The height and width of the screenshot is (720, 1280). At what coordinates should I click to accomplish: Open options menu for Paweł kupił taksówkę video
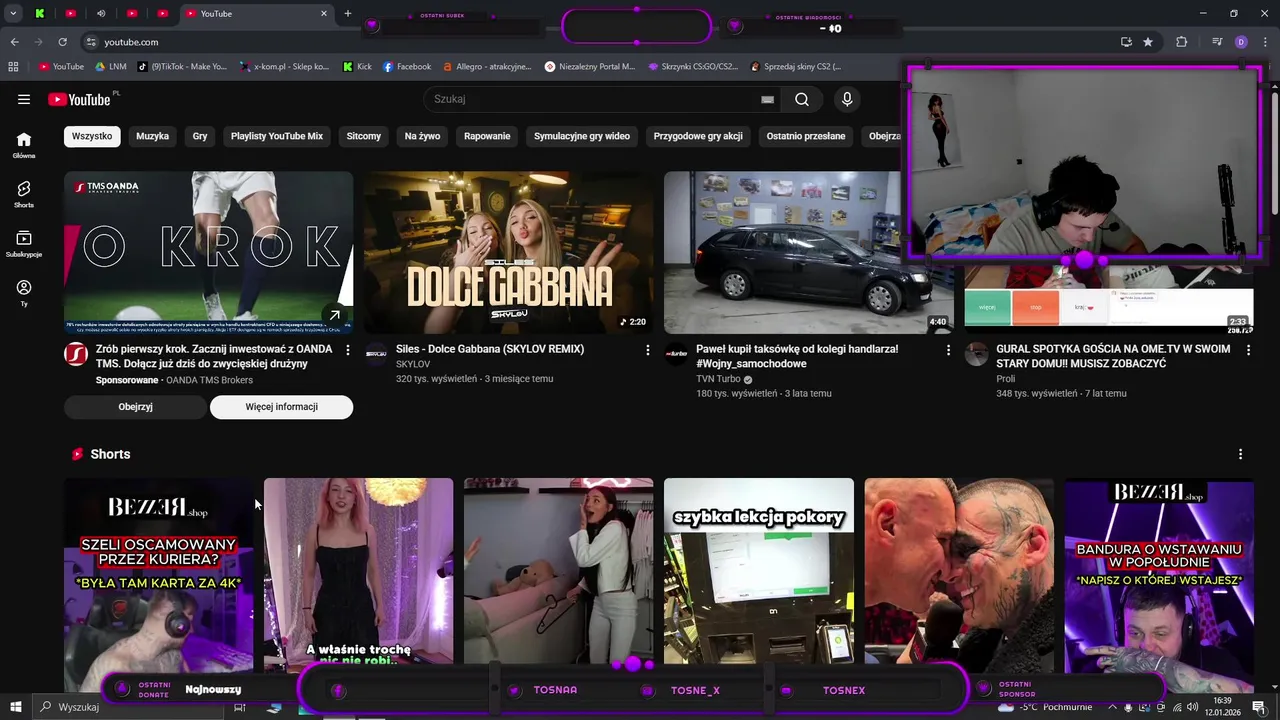(948, 350)
